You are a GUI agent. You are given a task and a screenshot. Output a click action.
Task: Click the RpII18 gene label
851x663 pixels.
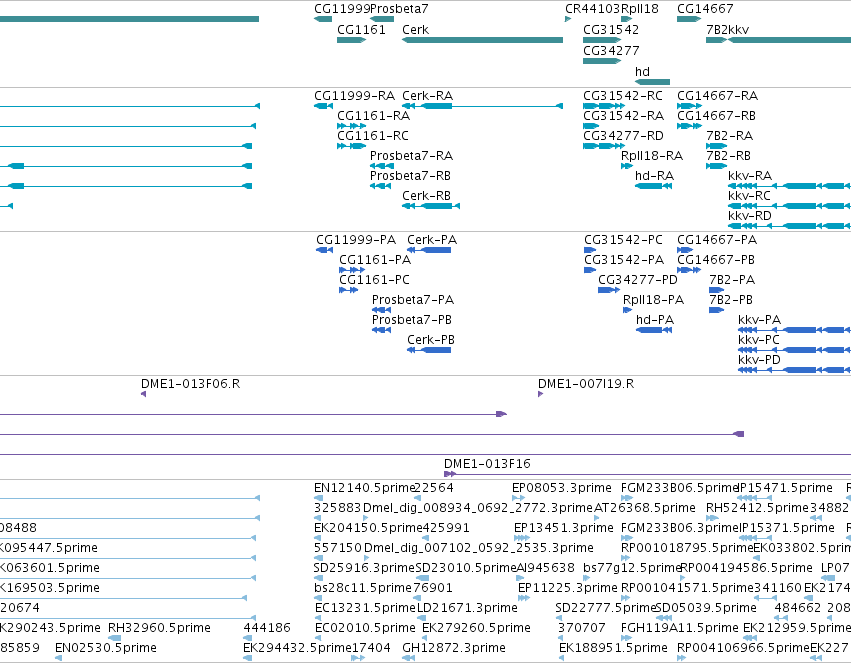click(640, 9)
